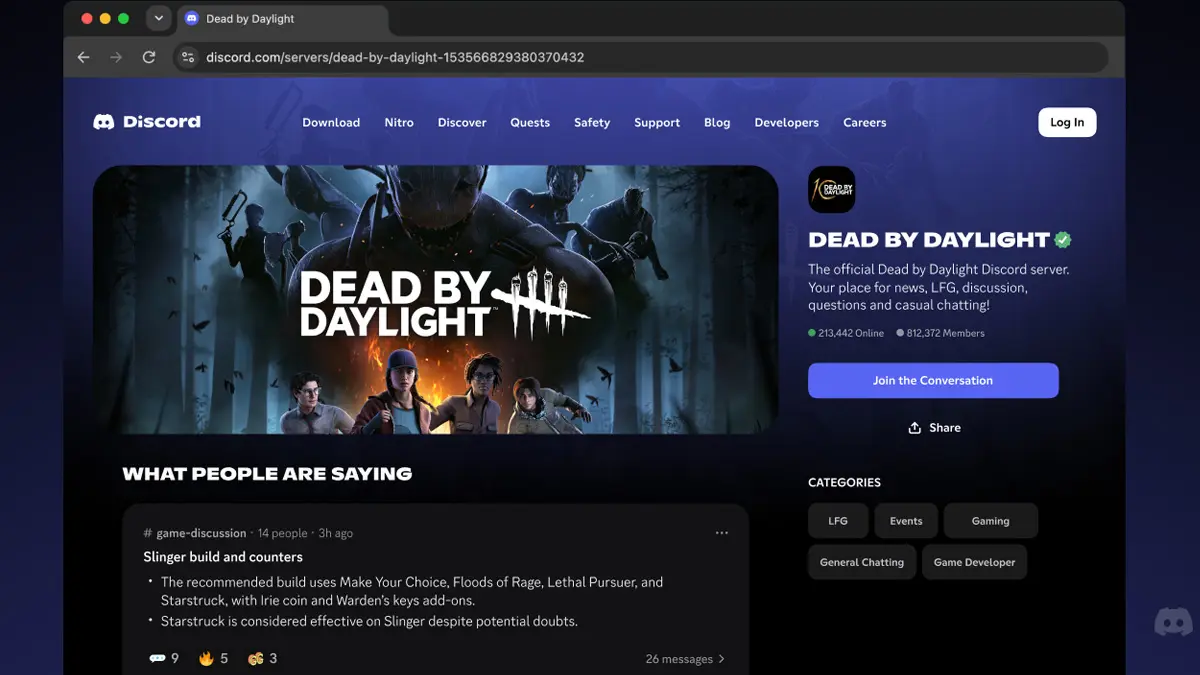The width and height of the screenshot is (1200, 675).
Task: Open site information icon in the address bar
Action: click(187, 57)
